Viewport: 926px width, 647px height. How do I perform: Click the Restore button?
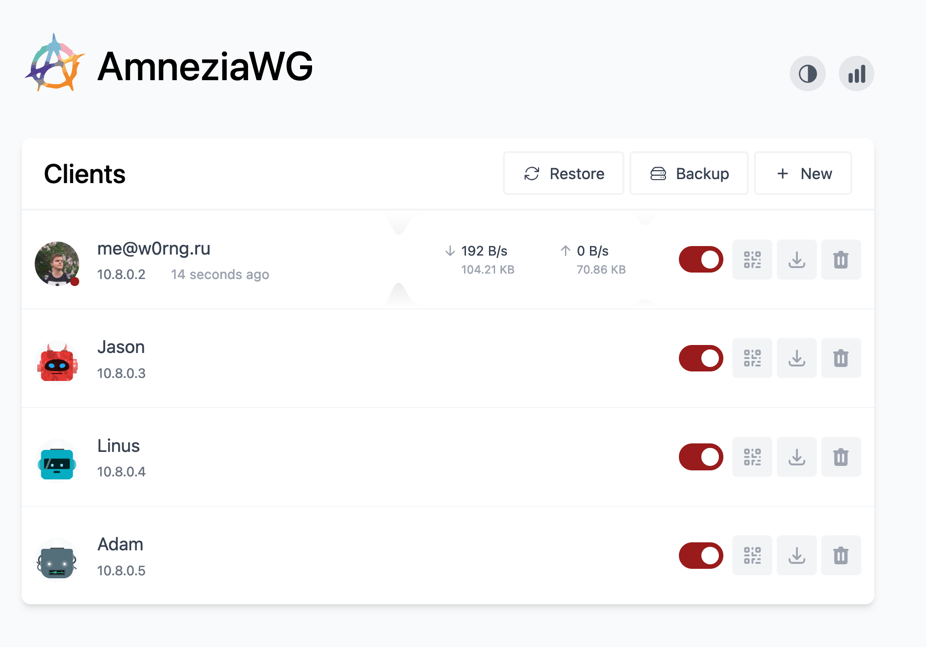tap(564, 174)
